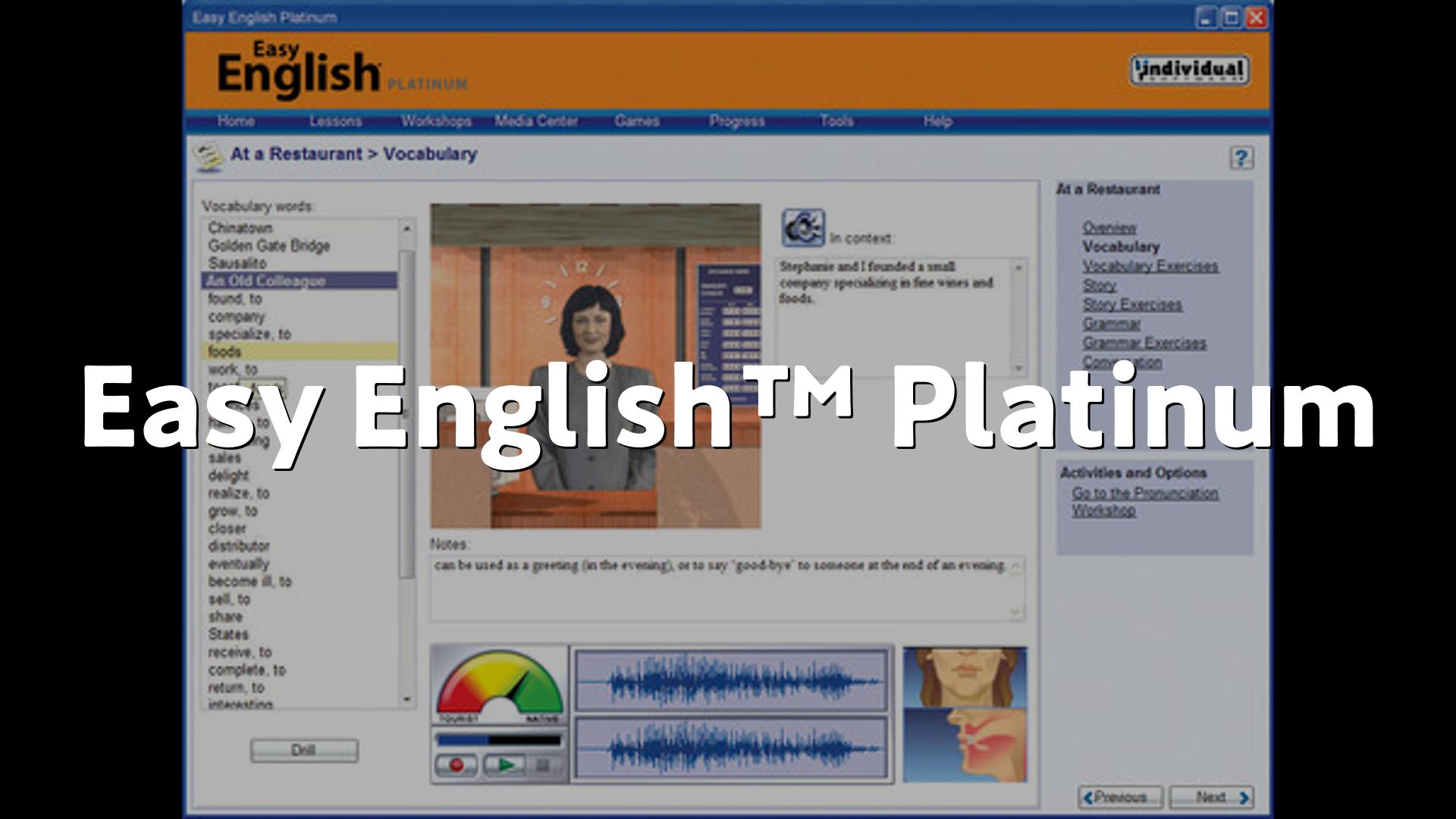The height and width of the screenshot is (819, 1456).
Task: Click the speaker audio icon near In context
Action: click(802, 227)
